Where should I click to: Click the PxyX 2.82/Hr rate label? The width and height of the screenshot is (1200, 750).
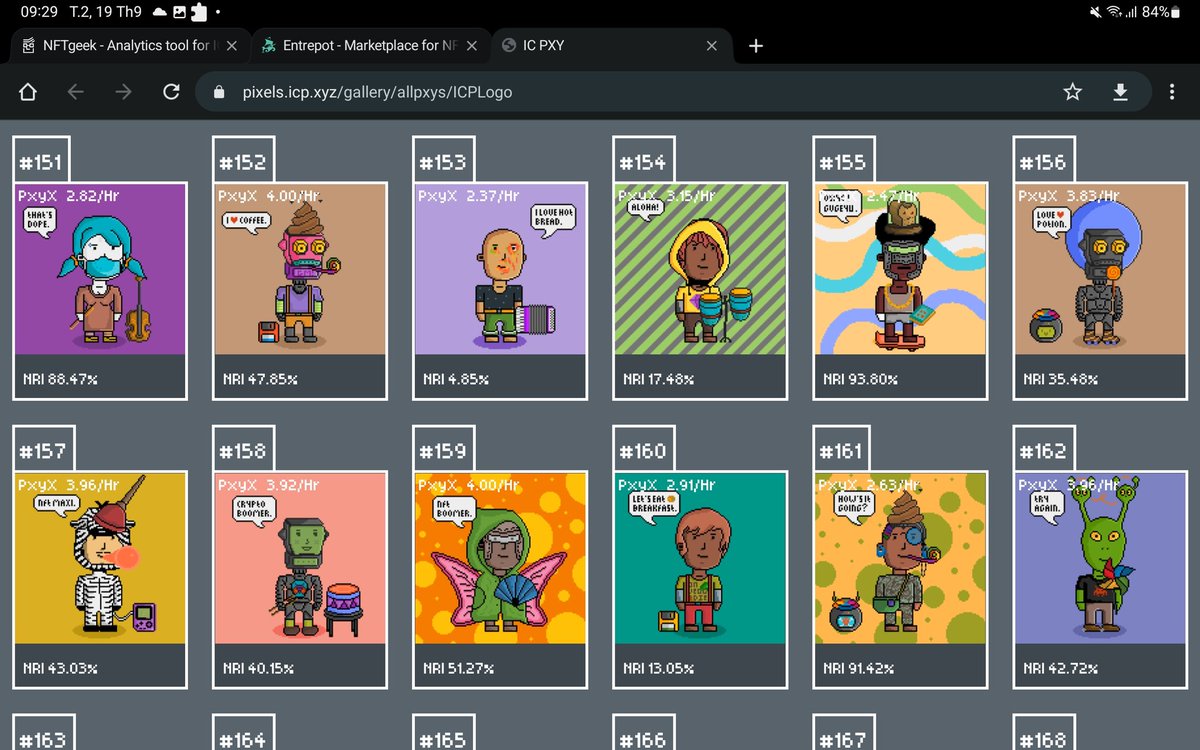tap(69, 196)
